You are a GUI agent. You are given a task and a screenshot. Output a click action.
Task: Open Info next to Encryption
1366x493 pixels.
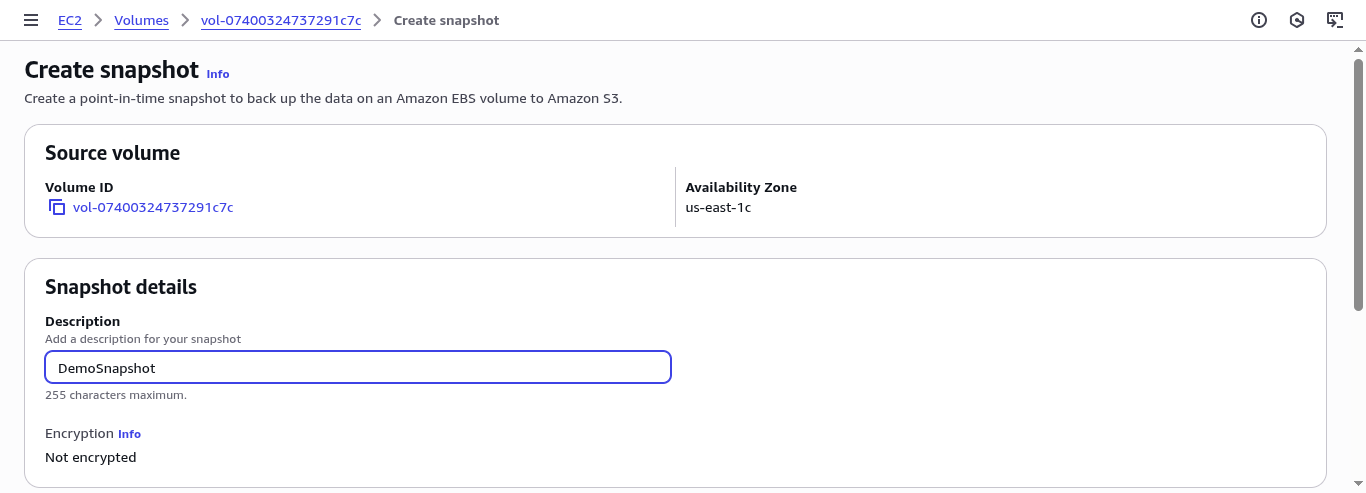(129, 434)
